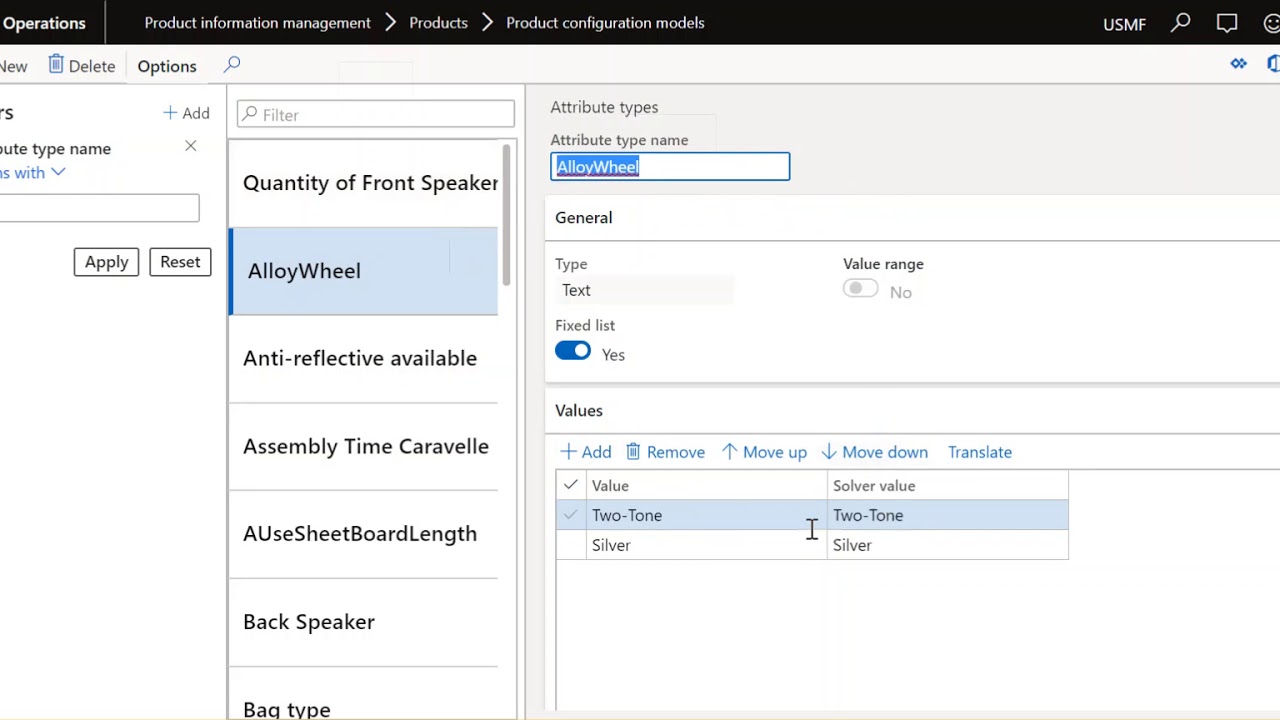
Task: Toggle the Value range switch
Action: (x=860, y=289)
